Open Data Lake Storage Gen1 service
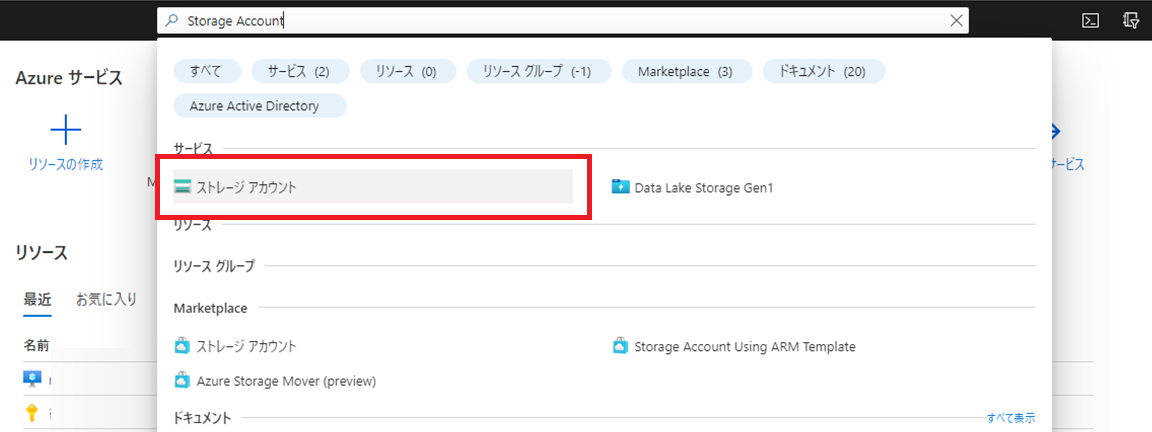 tap(693, 187)
